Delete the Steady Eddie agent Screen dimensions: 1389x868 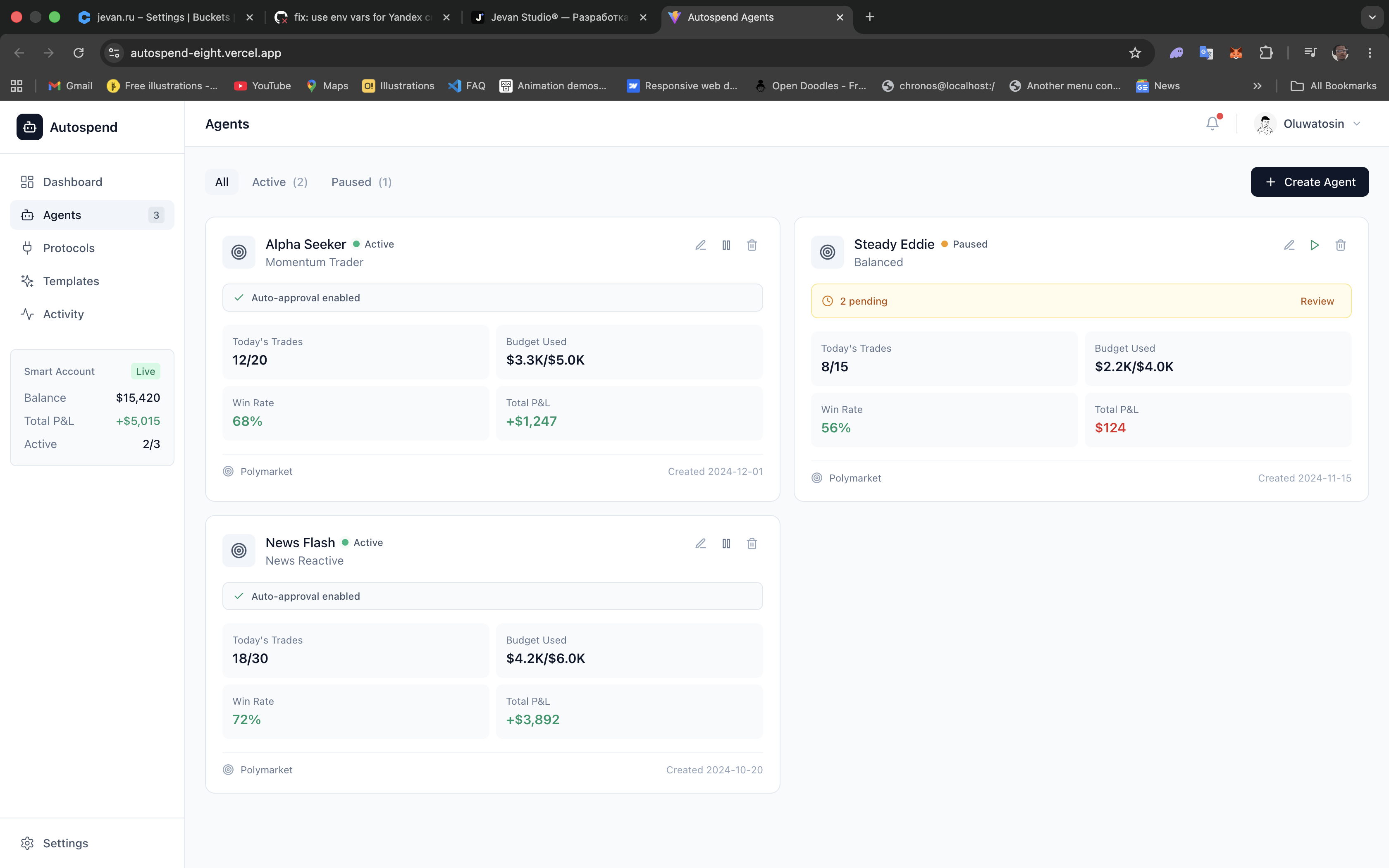(x=1340, y=245)
